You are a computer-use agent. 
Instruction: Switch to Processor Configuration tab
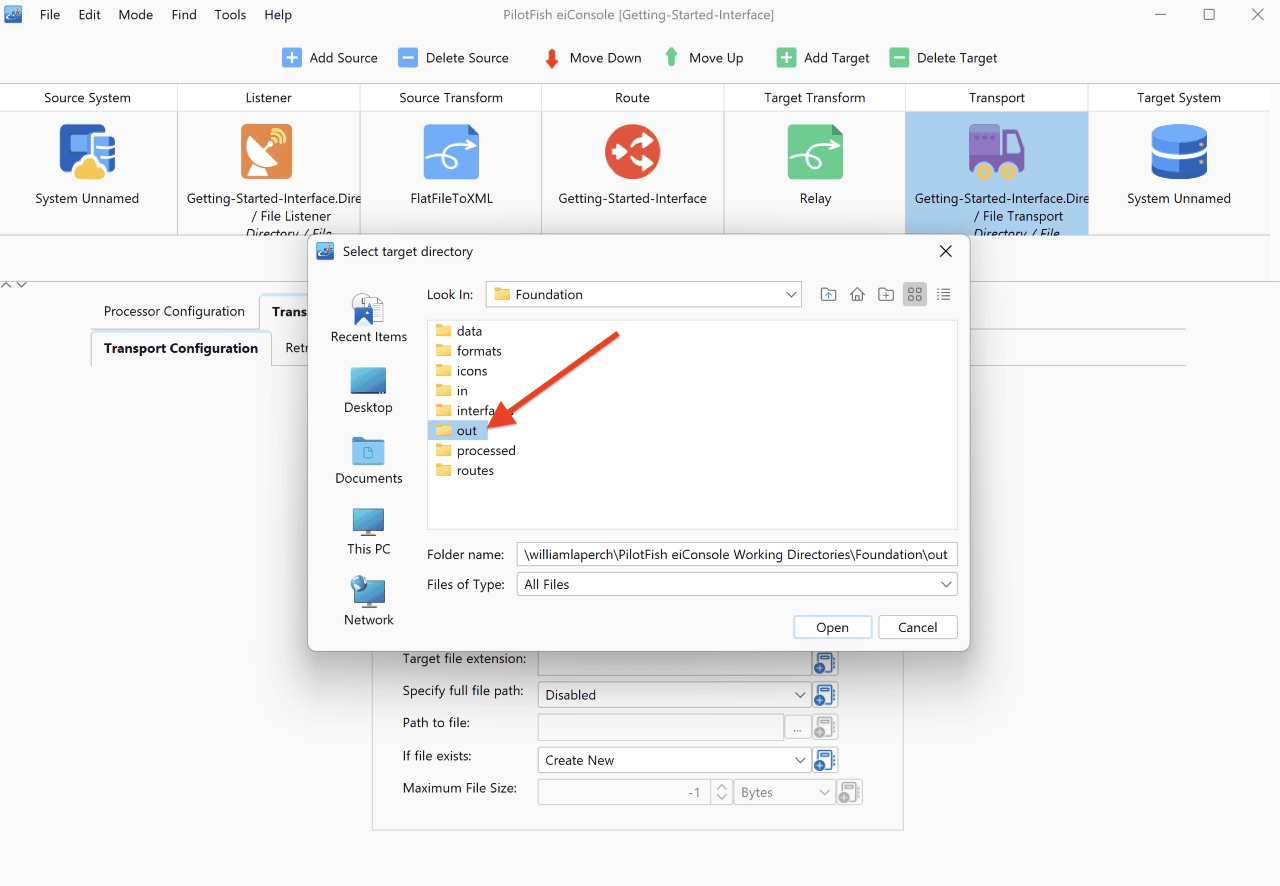click(174, 311)
